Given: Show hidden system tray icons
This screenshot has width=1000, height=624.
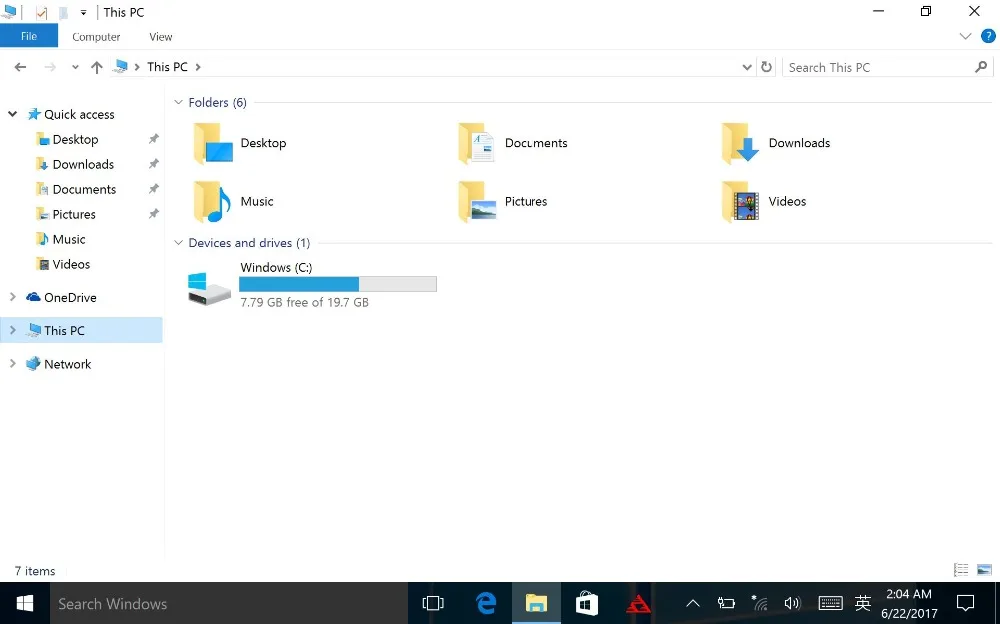Looking at the screenshot, I should (693, 603).
